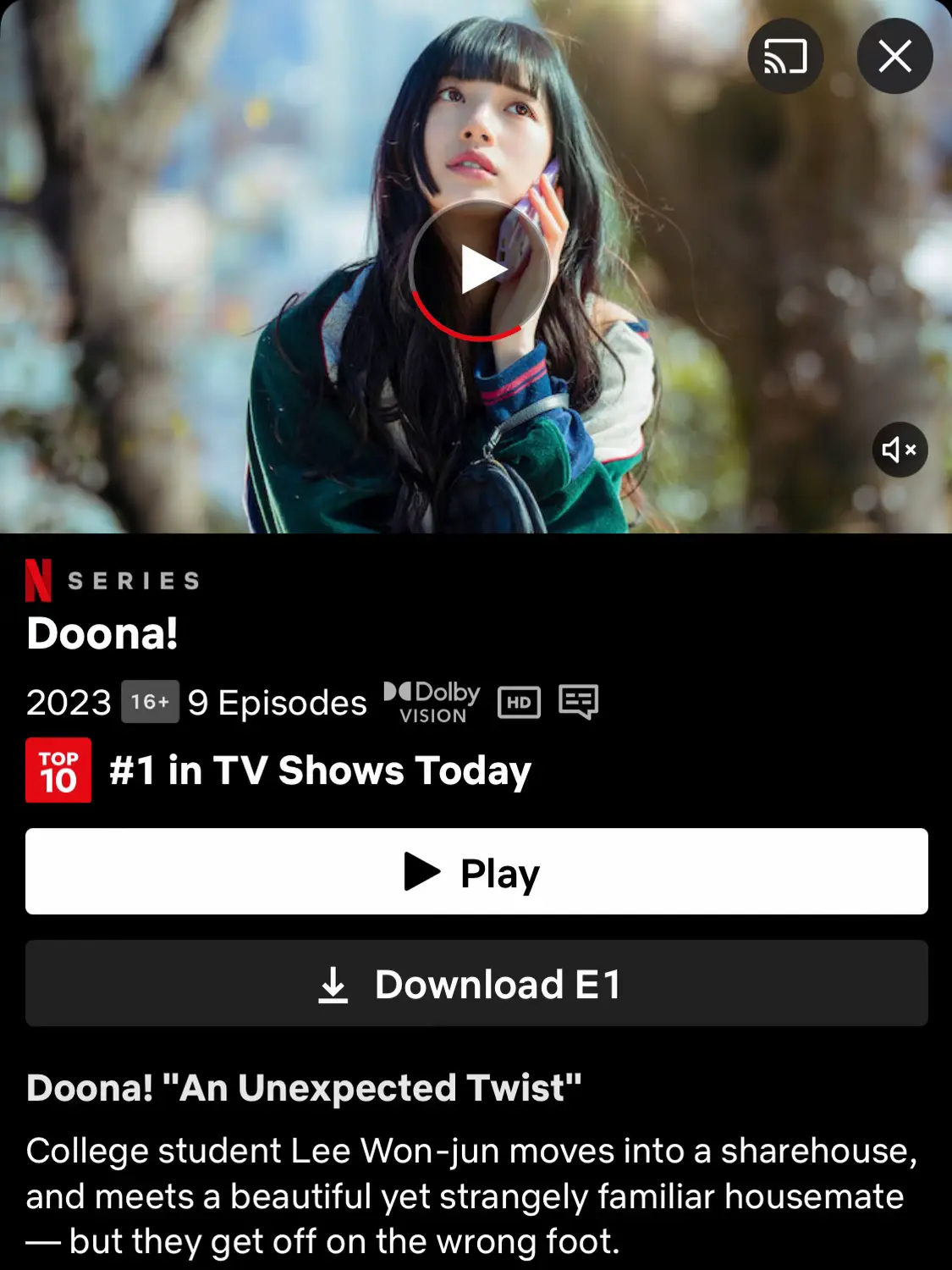Image resolution: width=952 pixels, height=1270 pixels.
Task: Tap the Cast to device icon
Action: pos(785,57)
